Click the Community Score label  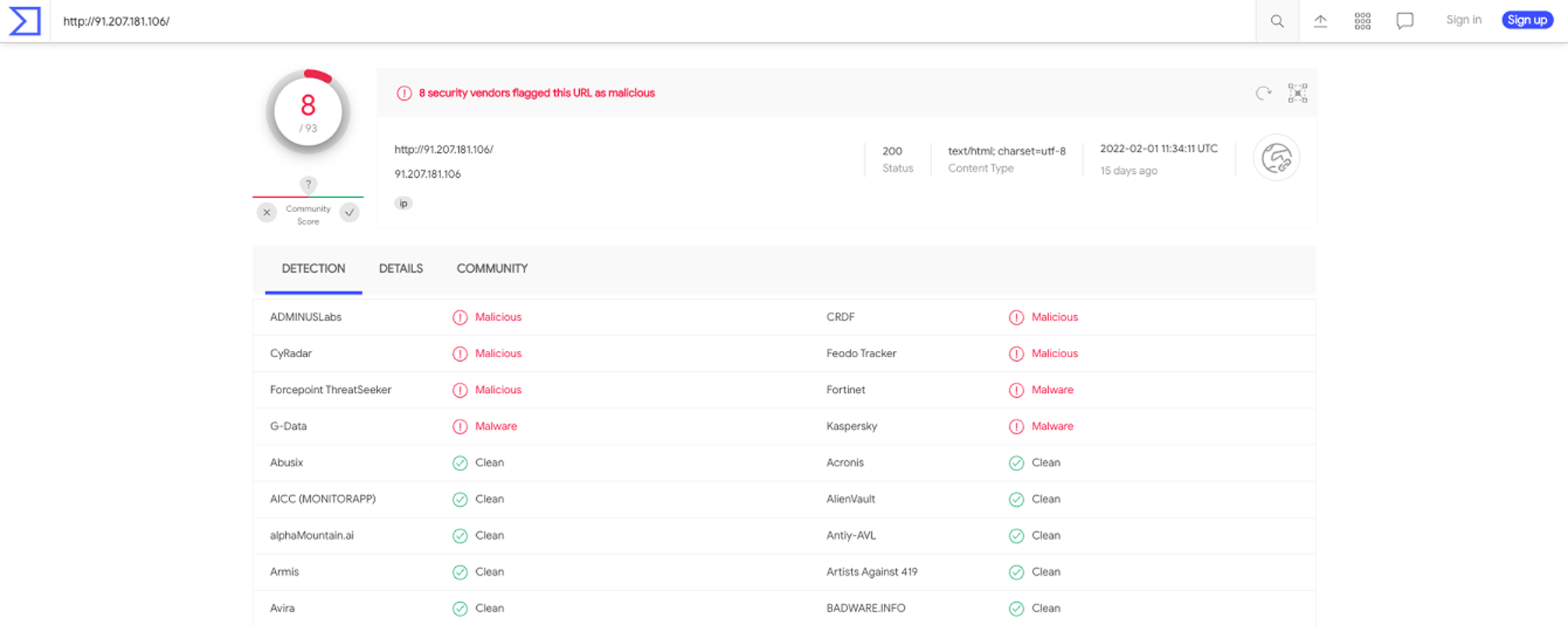[x=308, y=215]
